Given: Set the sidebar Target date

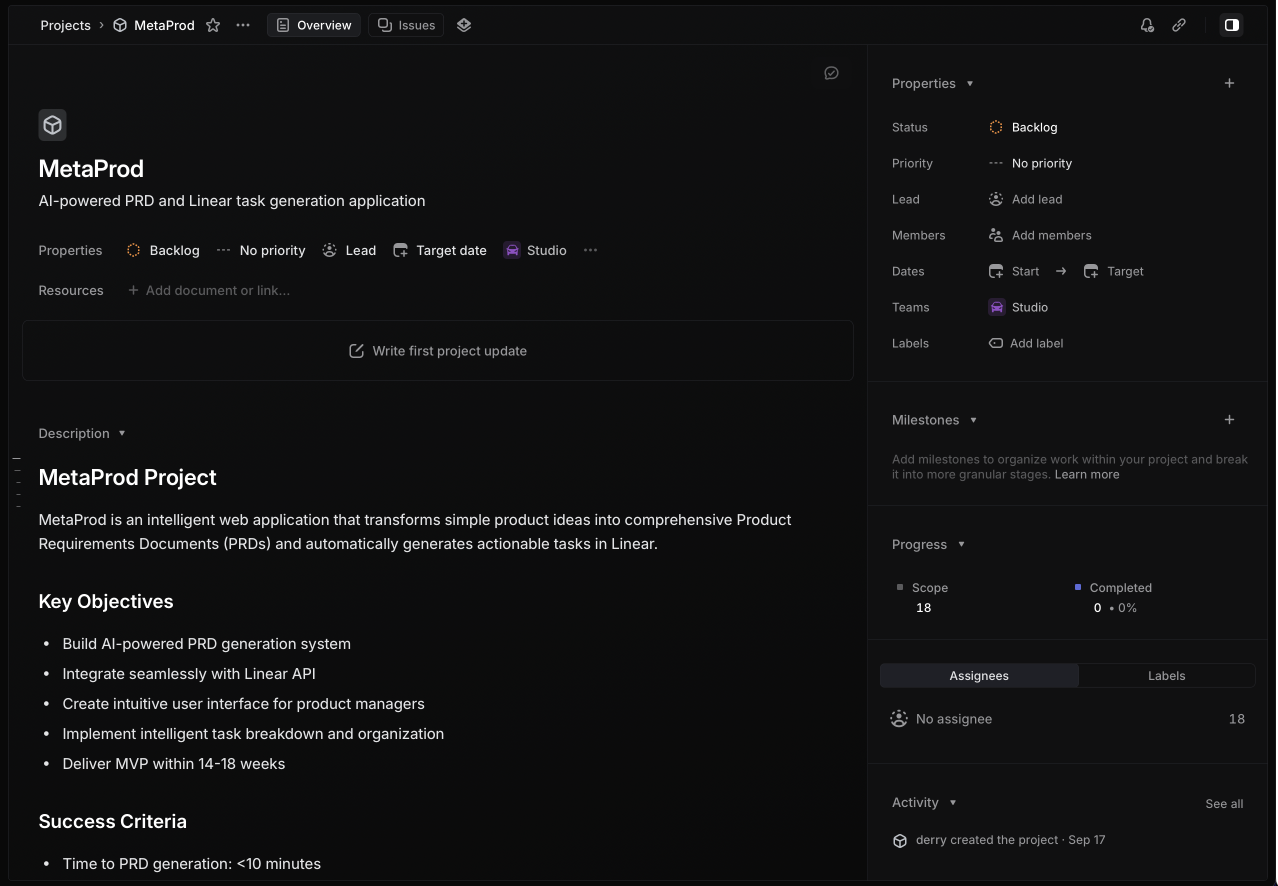Looking at the screenshot, I should tap(1114, 271).
